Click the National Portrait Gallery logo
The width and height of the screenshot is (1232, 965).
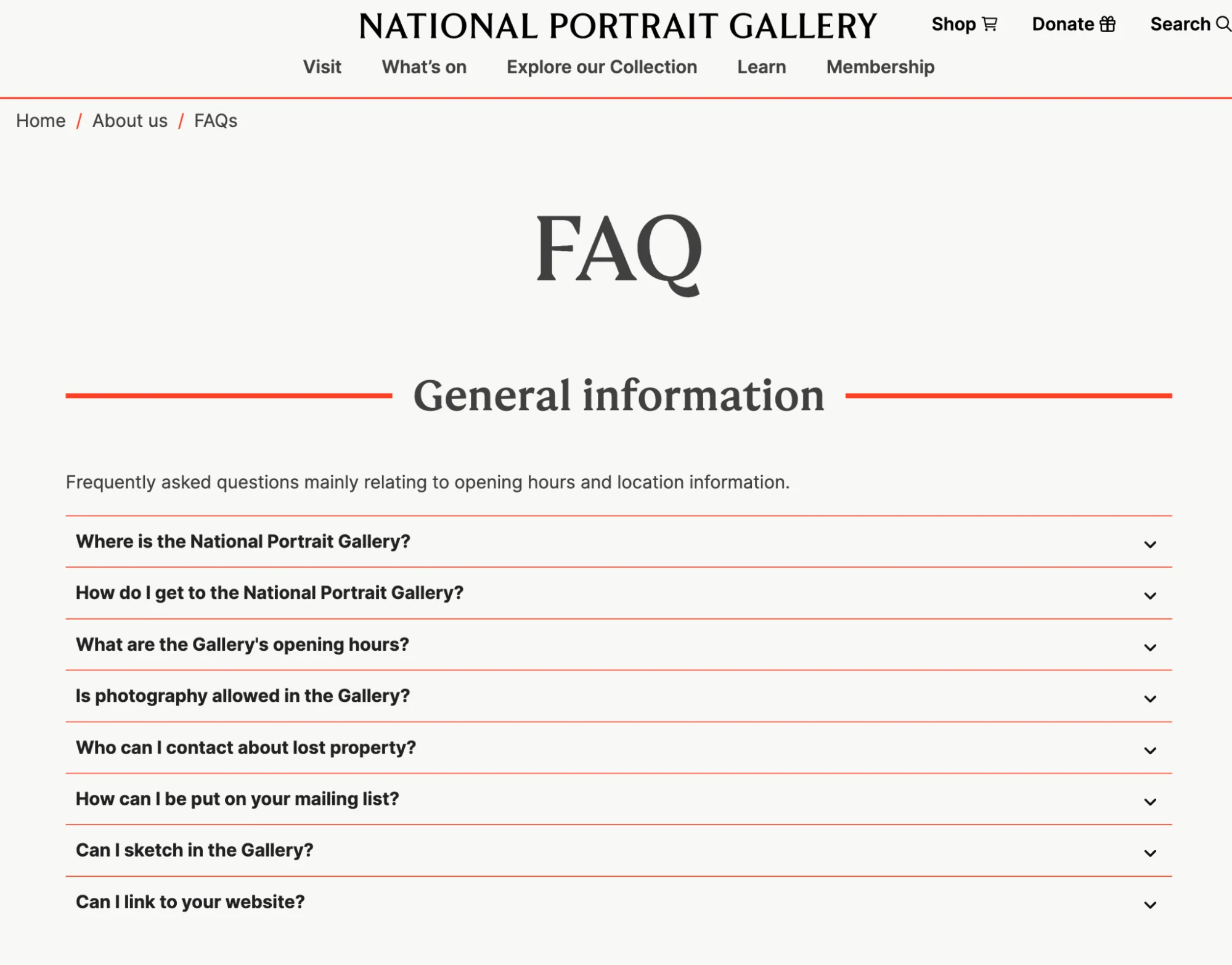click(x=619, y=26)
